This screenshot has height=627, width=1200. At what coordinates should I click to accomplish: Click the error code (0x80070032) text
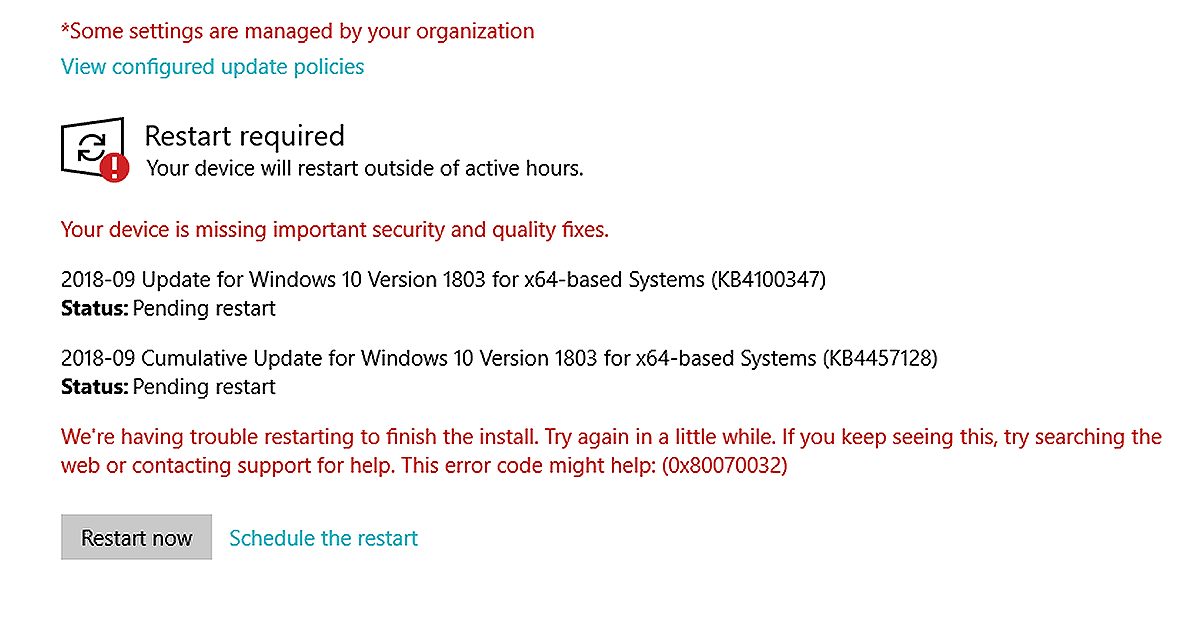point(724,466)
